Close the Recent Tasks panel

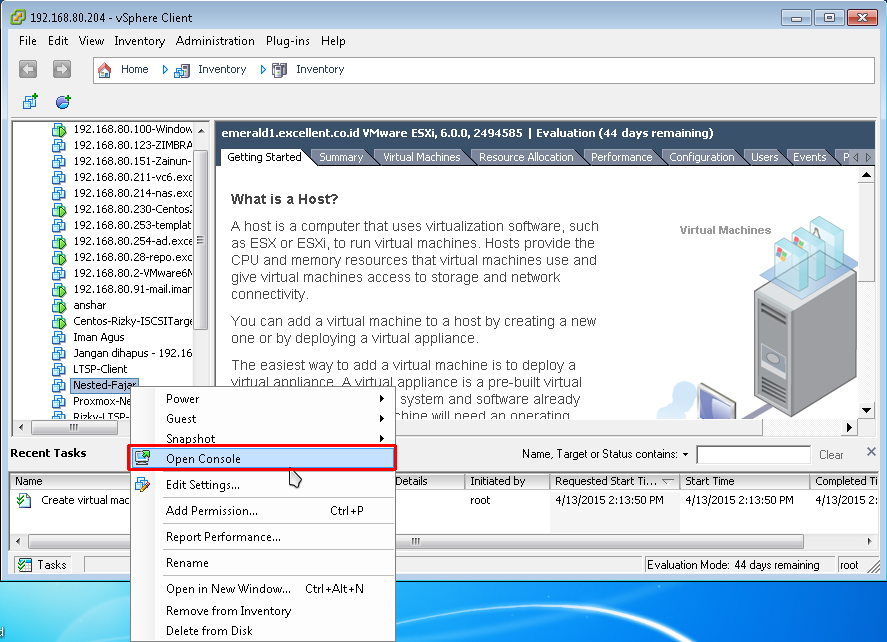coord(871,451)
